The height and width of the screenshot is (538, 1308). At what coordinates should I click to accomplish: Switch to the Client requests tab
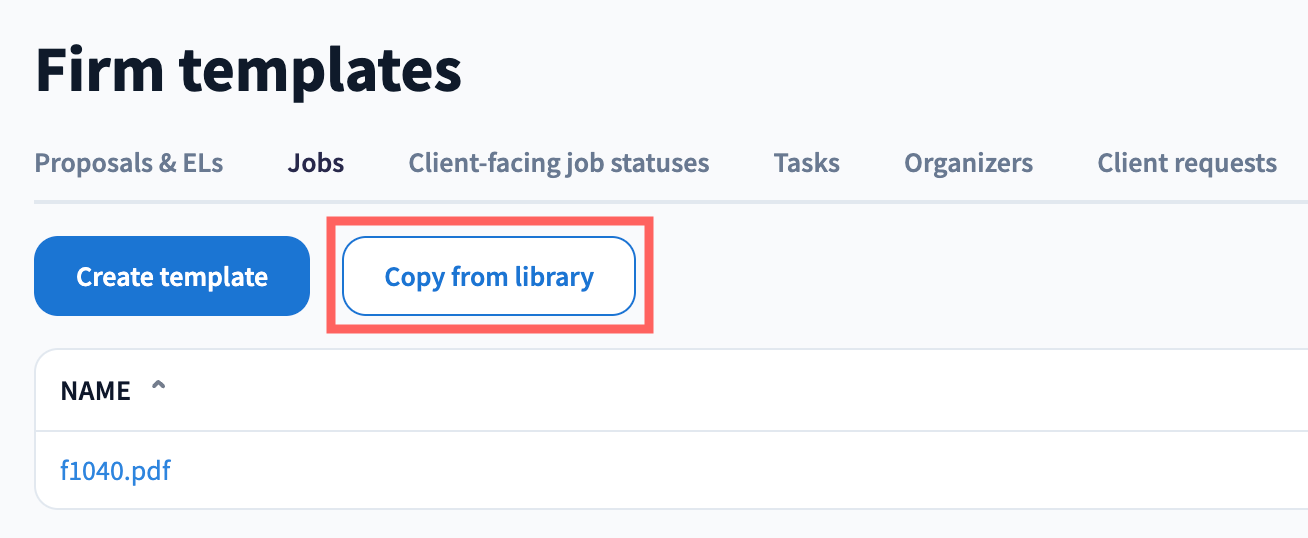[x=1186, y=163]
